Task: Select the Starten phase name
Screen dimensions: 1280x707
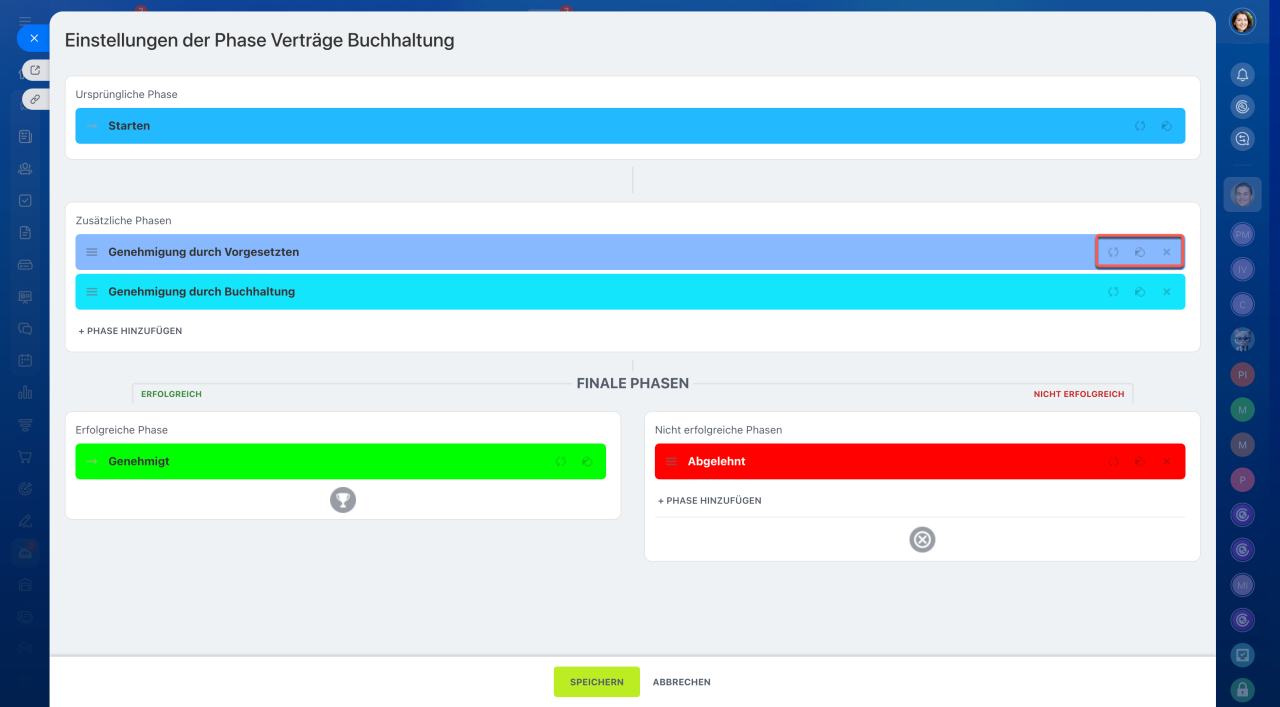Action: [129, 126]
